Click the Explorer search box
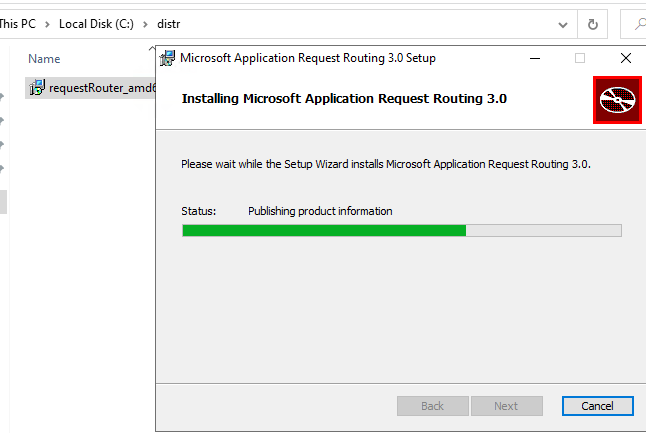This screenshot has height=433, width=646. tap(633, 24)
